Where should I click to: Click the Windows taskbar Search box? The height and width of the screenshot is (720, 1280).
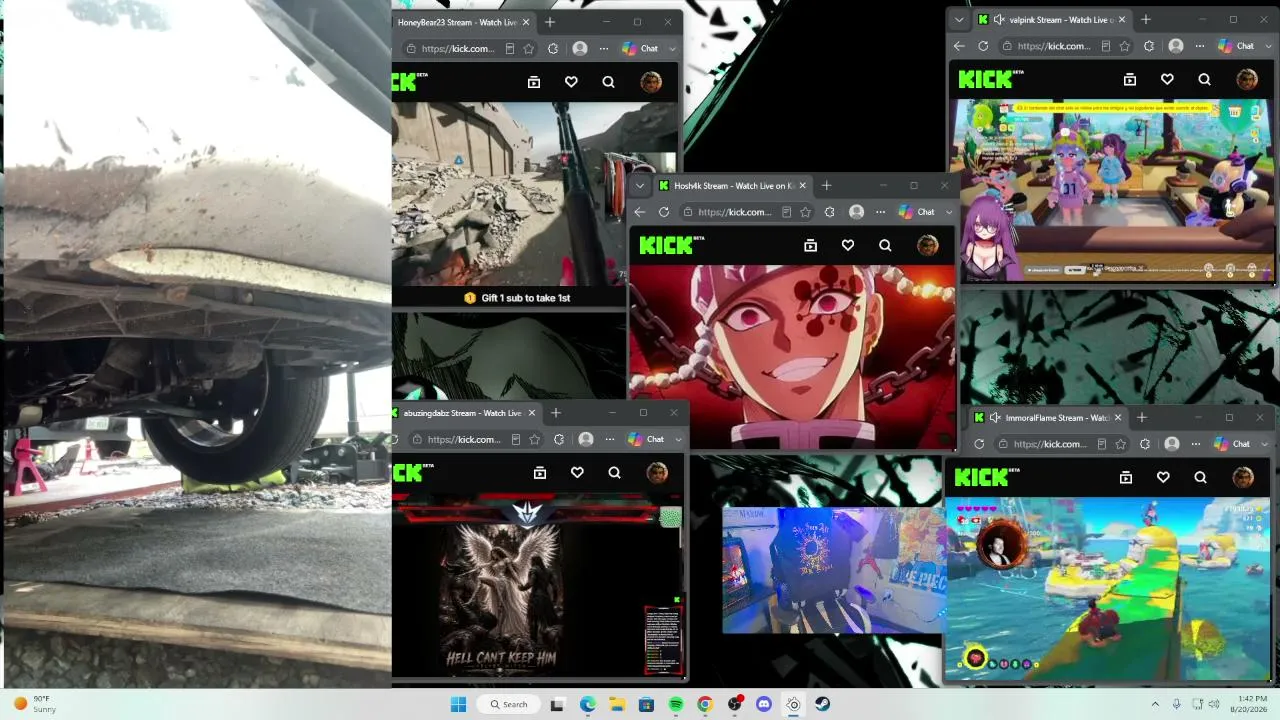tap(507, 704)
